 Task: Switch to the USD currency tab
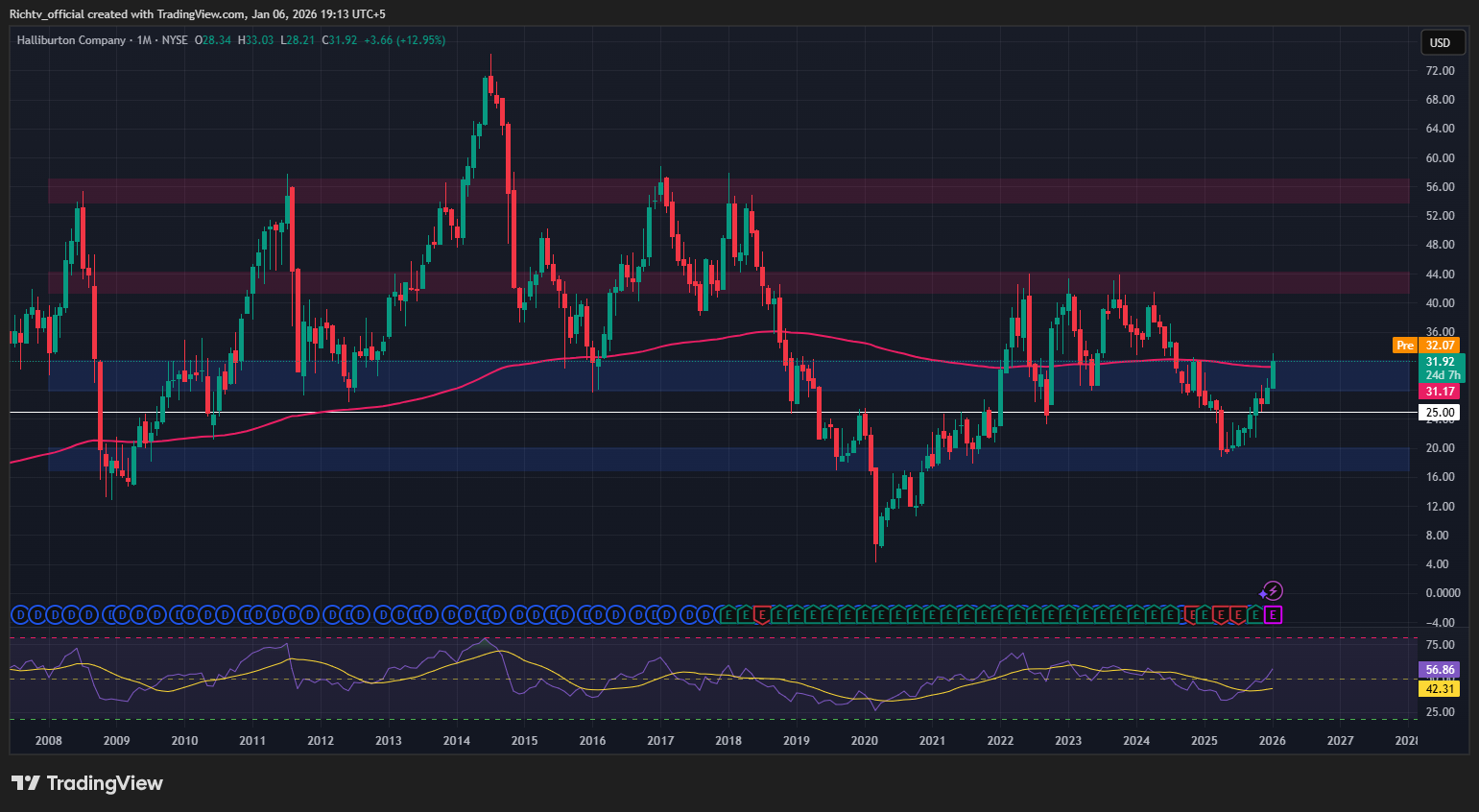point(1442,42)
